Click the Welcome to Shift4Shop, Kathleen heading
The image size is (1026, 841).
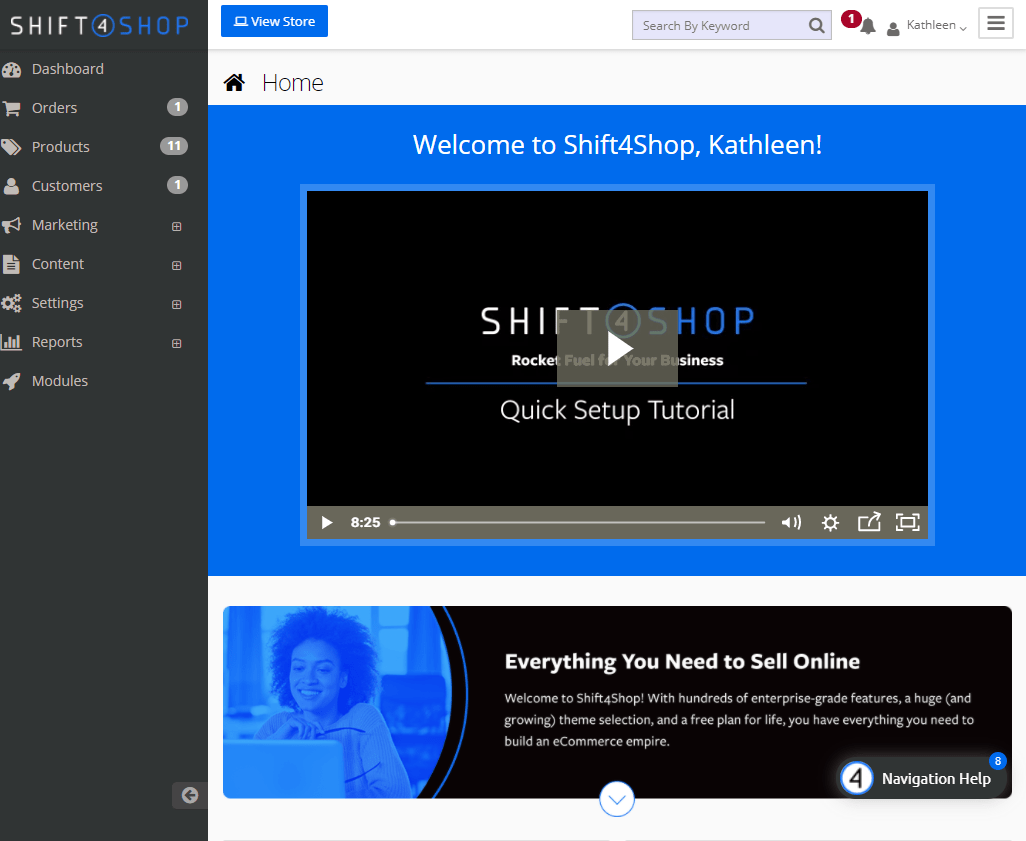[x=617, y=145]
